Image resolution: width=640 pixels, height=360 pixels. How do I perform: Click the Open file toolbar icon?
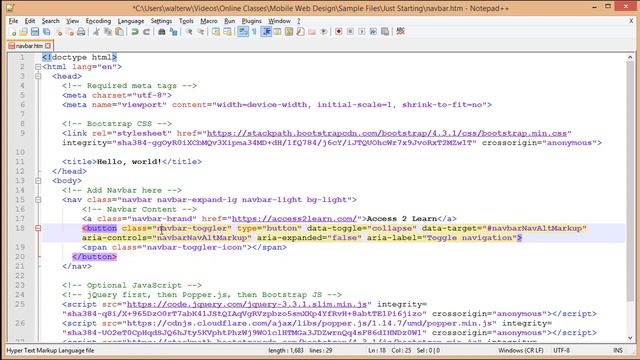[24, 32]
